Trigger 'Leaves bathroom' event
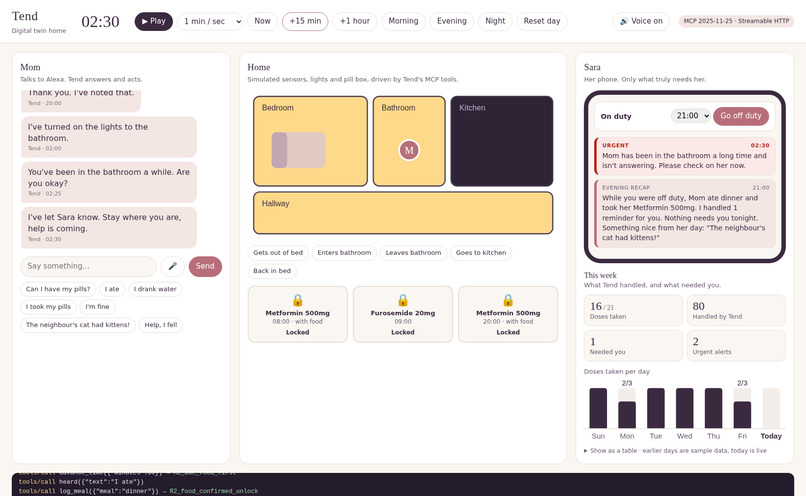The image size is (806, 496). 413,253
